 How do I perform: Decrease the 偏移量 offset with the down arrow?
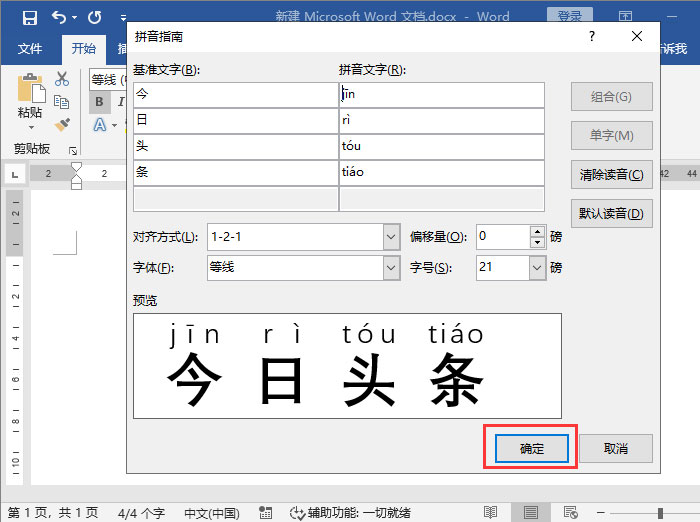click(538, 242)
